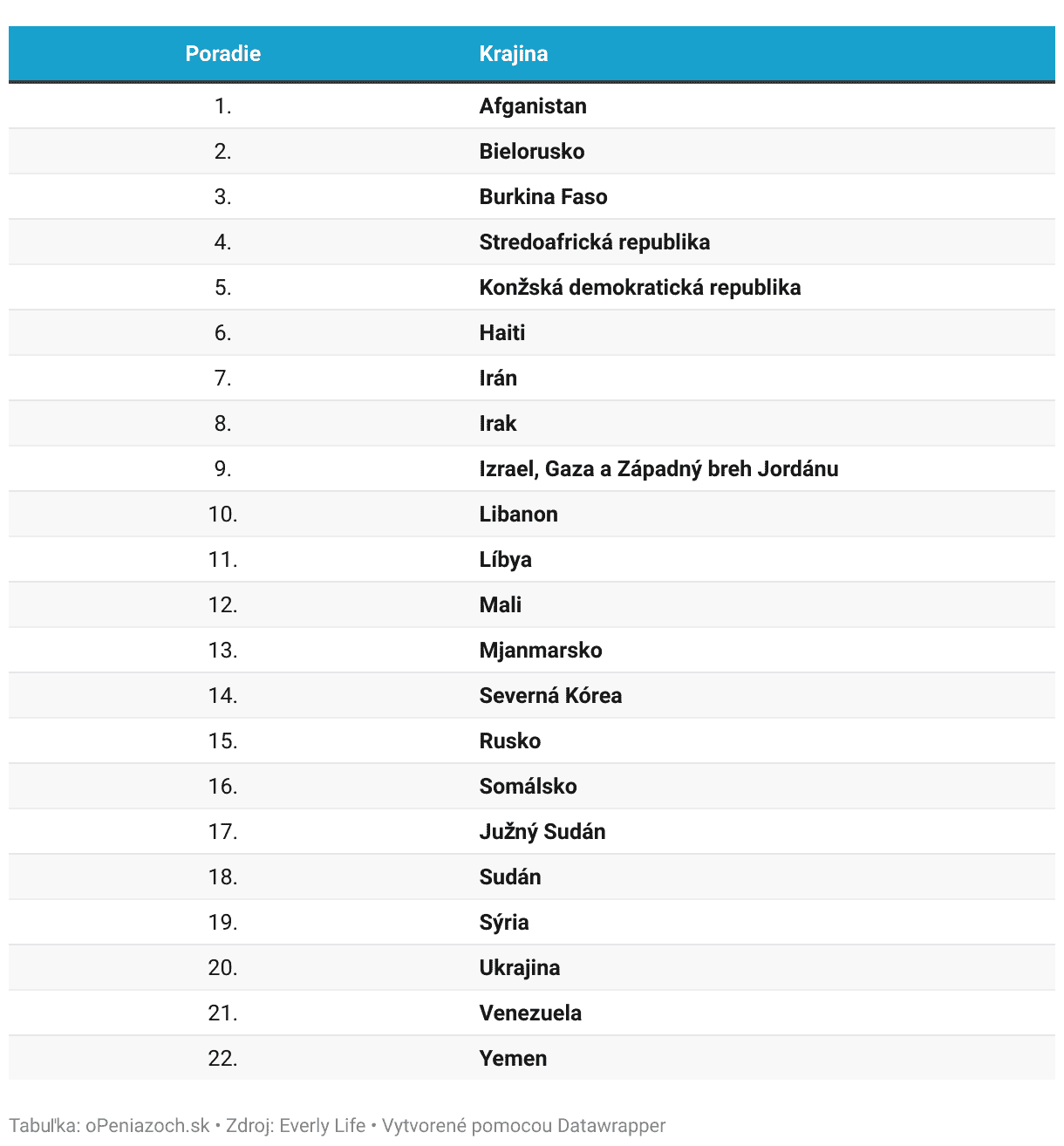Viewport: 1064px width, 1146px height.
Task: Select the Irak table row
Action: [x=532, y=424]
